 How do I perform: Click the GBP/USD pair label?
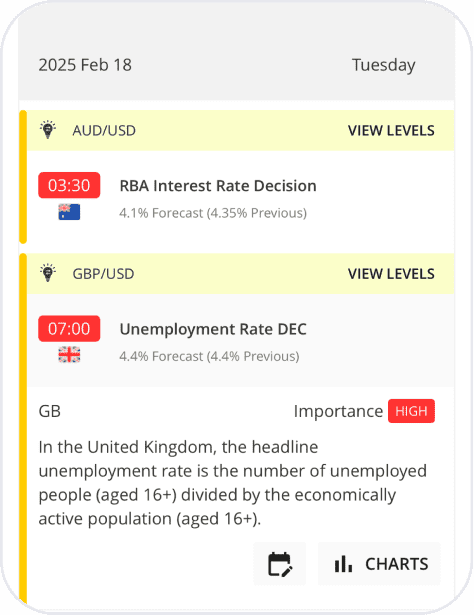(x=103, y=273)
